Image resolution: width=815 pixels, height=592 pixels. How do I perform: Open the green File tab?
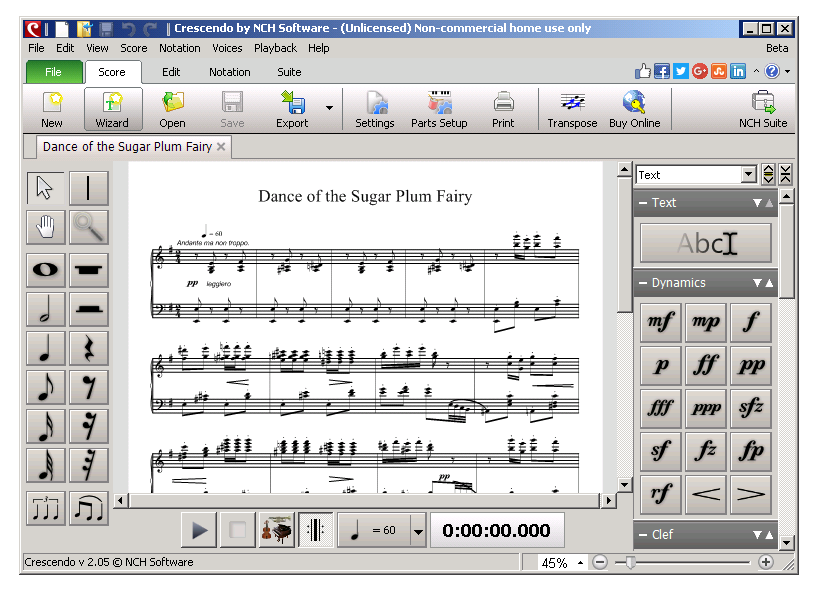pos(54,72)
